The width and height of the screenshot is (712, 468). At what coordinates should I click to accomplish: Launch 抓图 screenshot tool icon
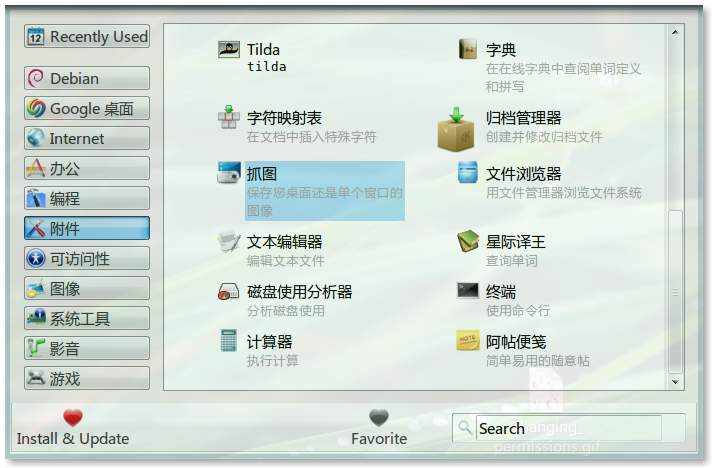(x=229, y=172)
